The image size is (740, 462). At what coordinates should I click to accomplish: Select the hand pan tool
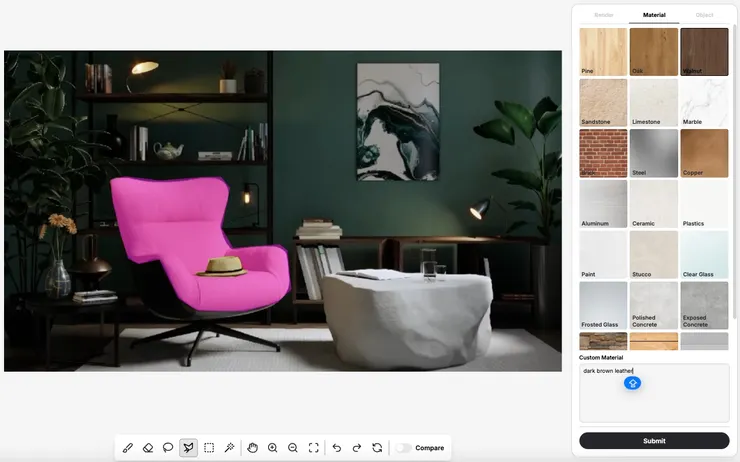(x=252, y=447)
